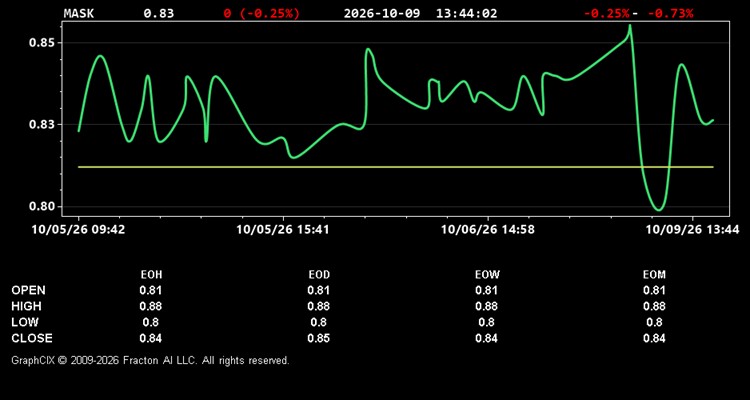Click the CLOSE value under EOM
Viewport: 750px width, 400px height.
654,338
